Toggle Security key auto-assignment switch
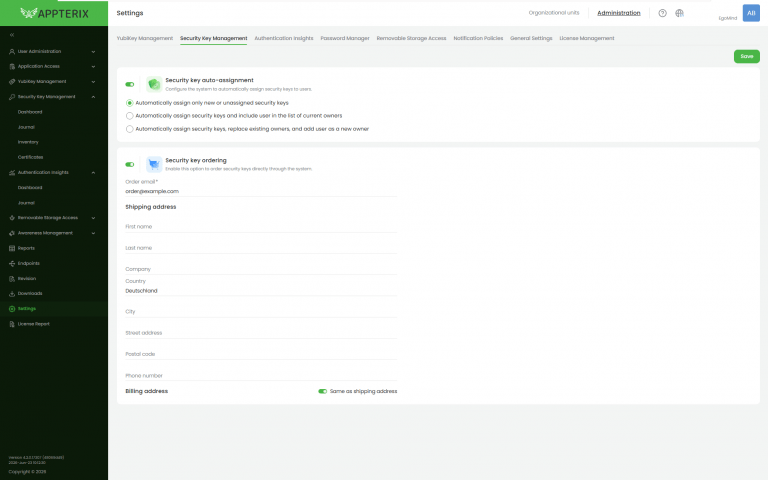Viewport: 768px width, 480px height. pos(130,84)
